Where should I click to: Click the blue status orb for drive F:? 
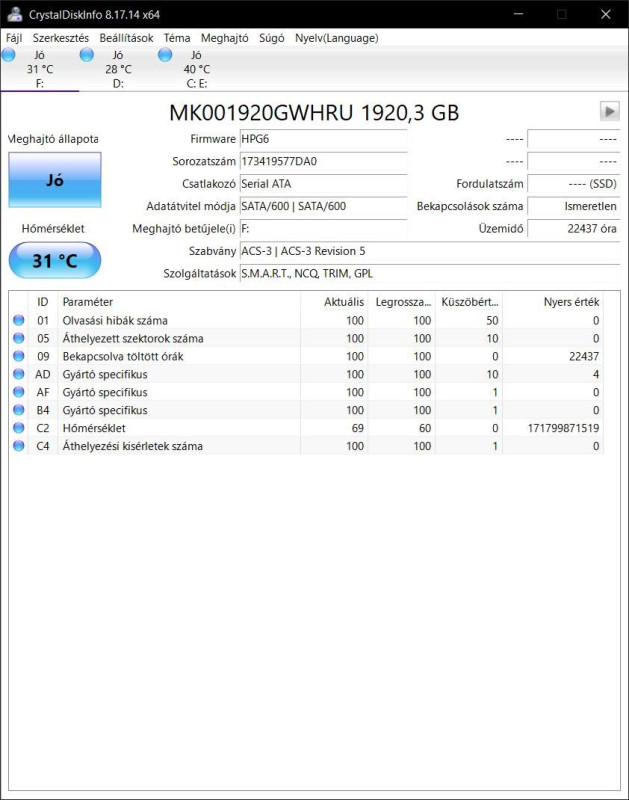pyautogui.click(x=9, y=55)
